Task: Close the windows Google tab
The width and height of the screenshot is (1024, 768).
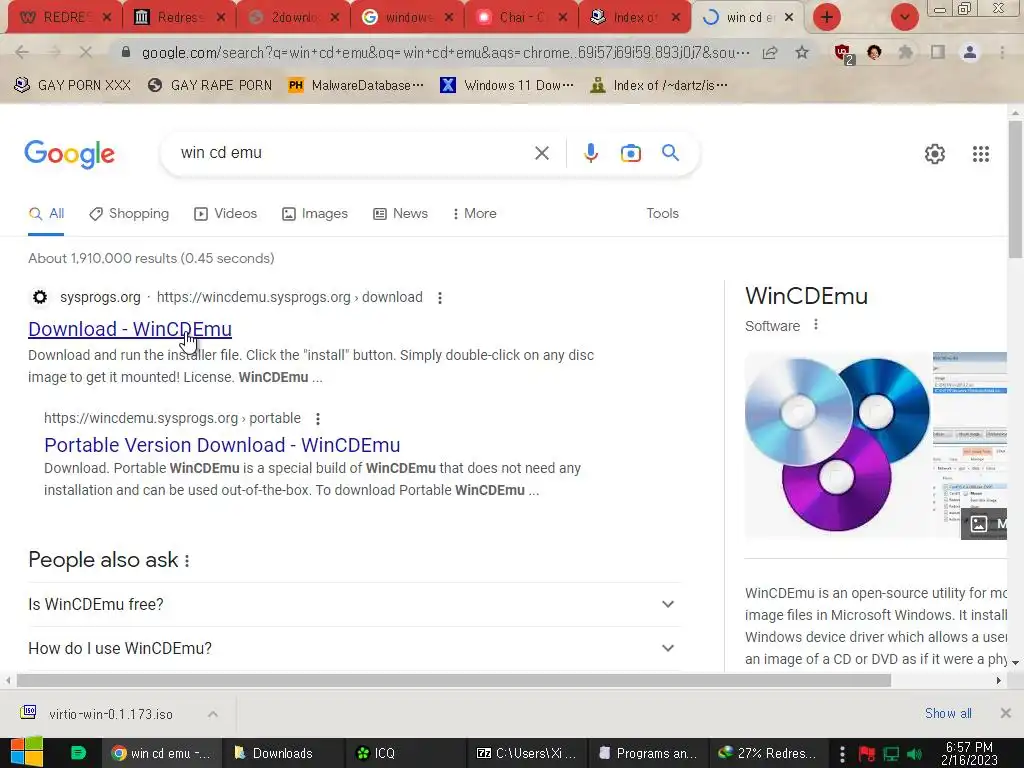Action: (449, 18)
